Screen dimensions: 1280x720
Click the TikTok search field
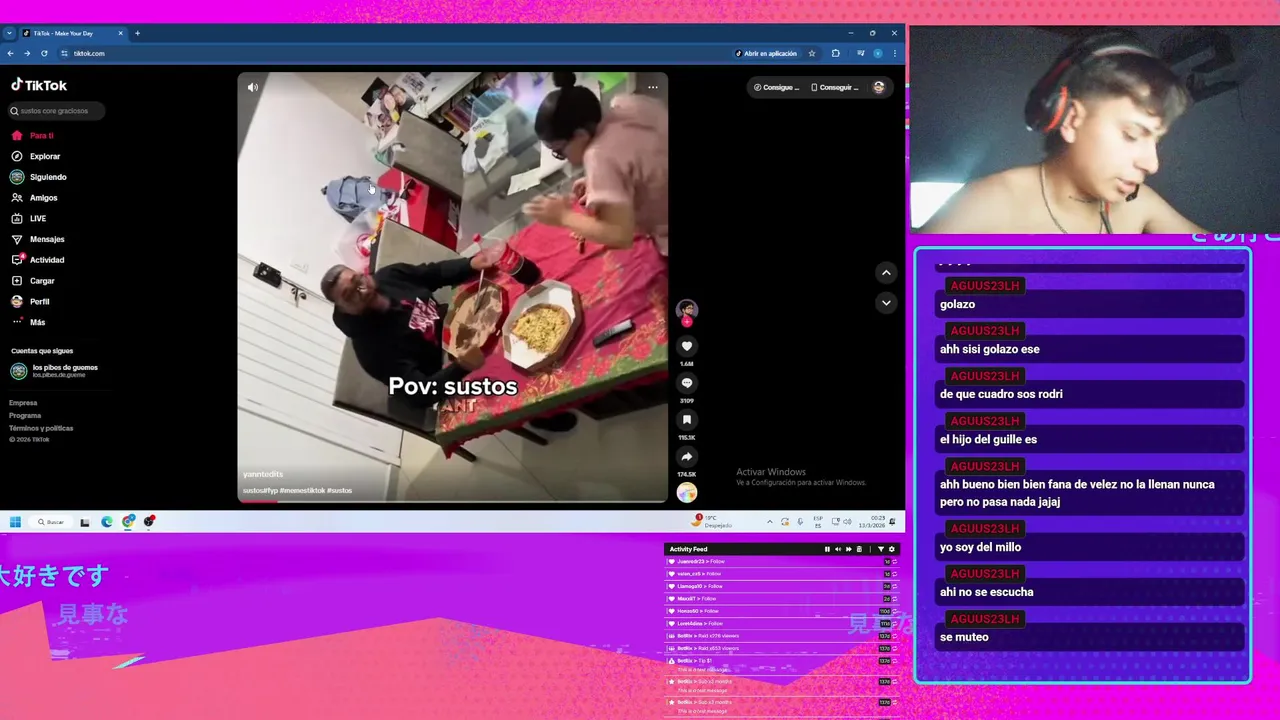point(57,111)
